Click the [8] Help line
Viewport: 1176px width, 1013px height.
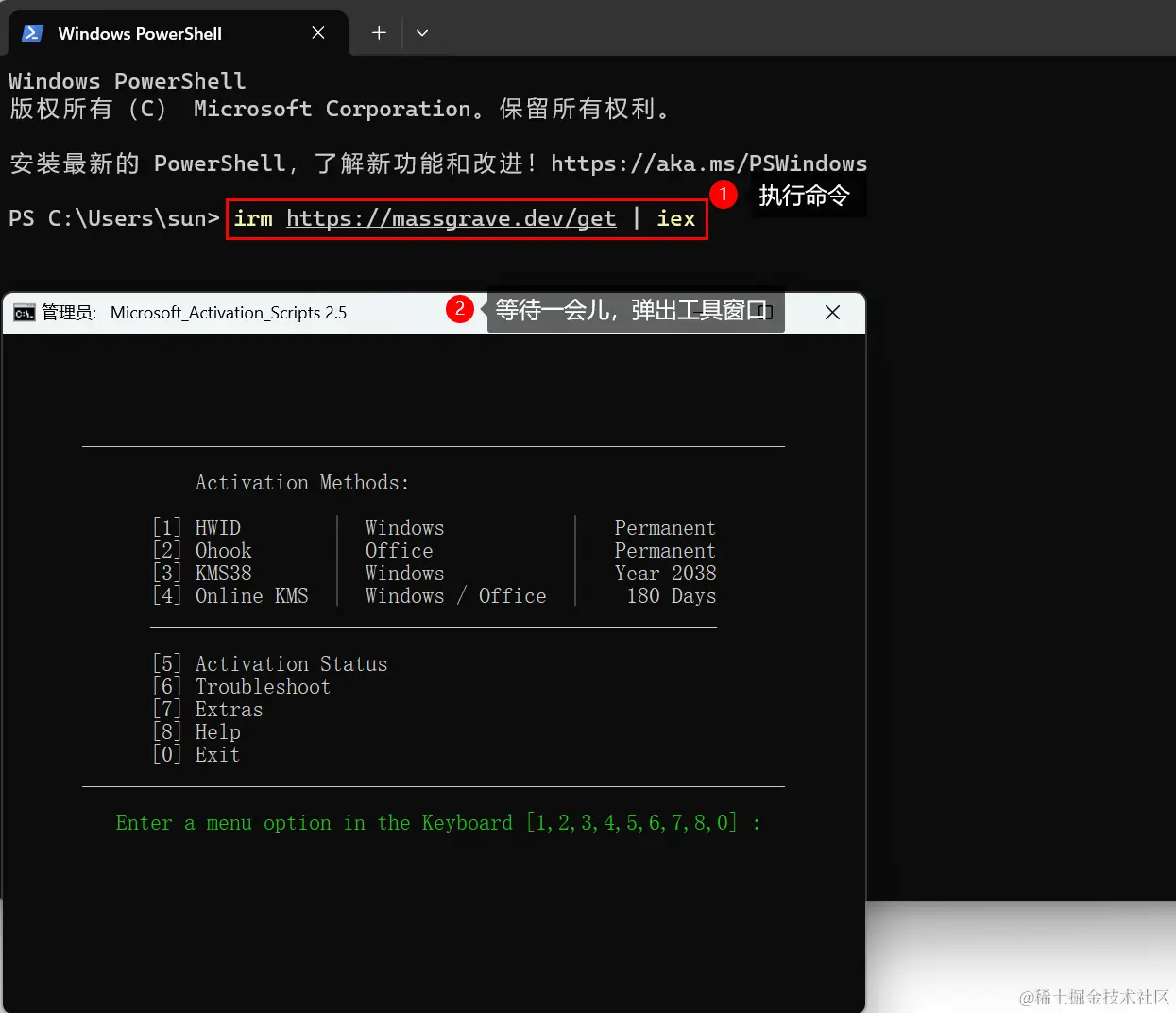(x=196, y=731)
